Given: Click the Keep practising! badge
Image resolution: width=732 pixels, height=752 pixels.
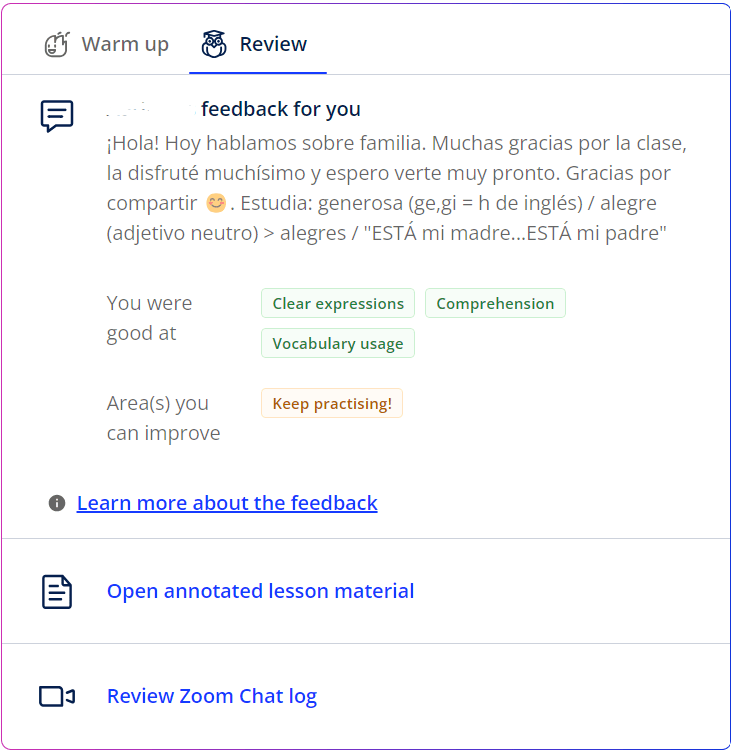Looking at the screenshot, I should pyautogui.click(x=332, y=404).
